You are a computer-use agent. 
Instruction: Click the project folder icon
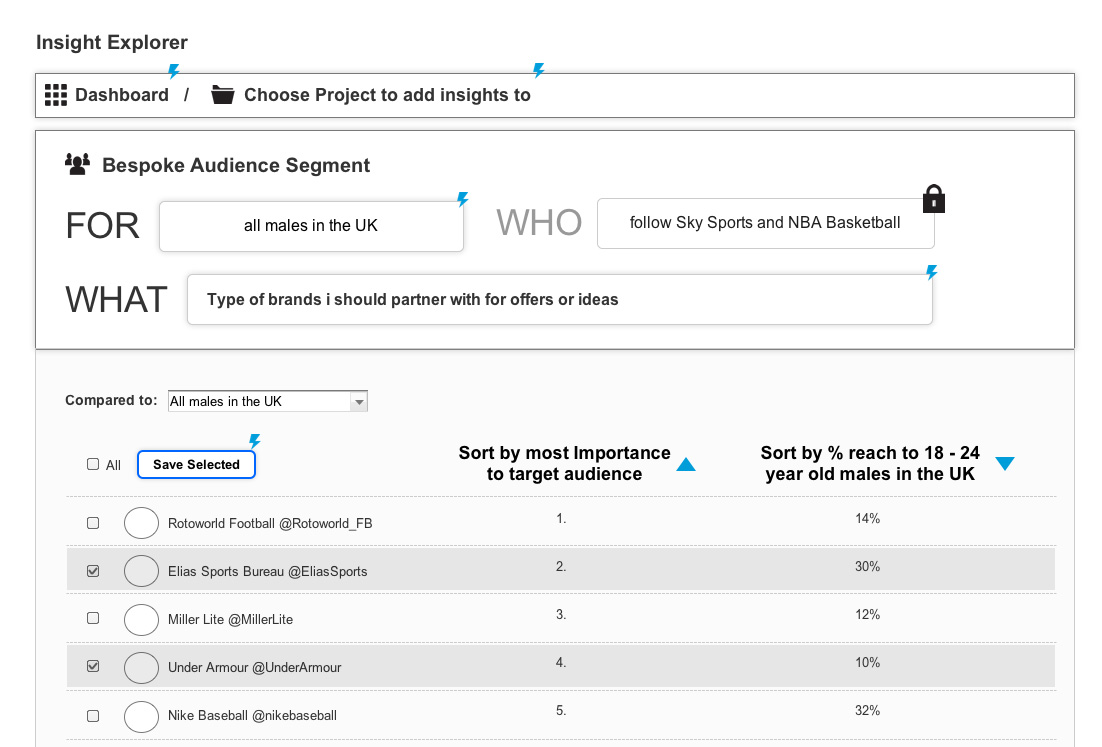pyautogui.click(x=223, y=94)
